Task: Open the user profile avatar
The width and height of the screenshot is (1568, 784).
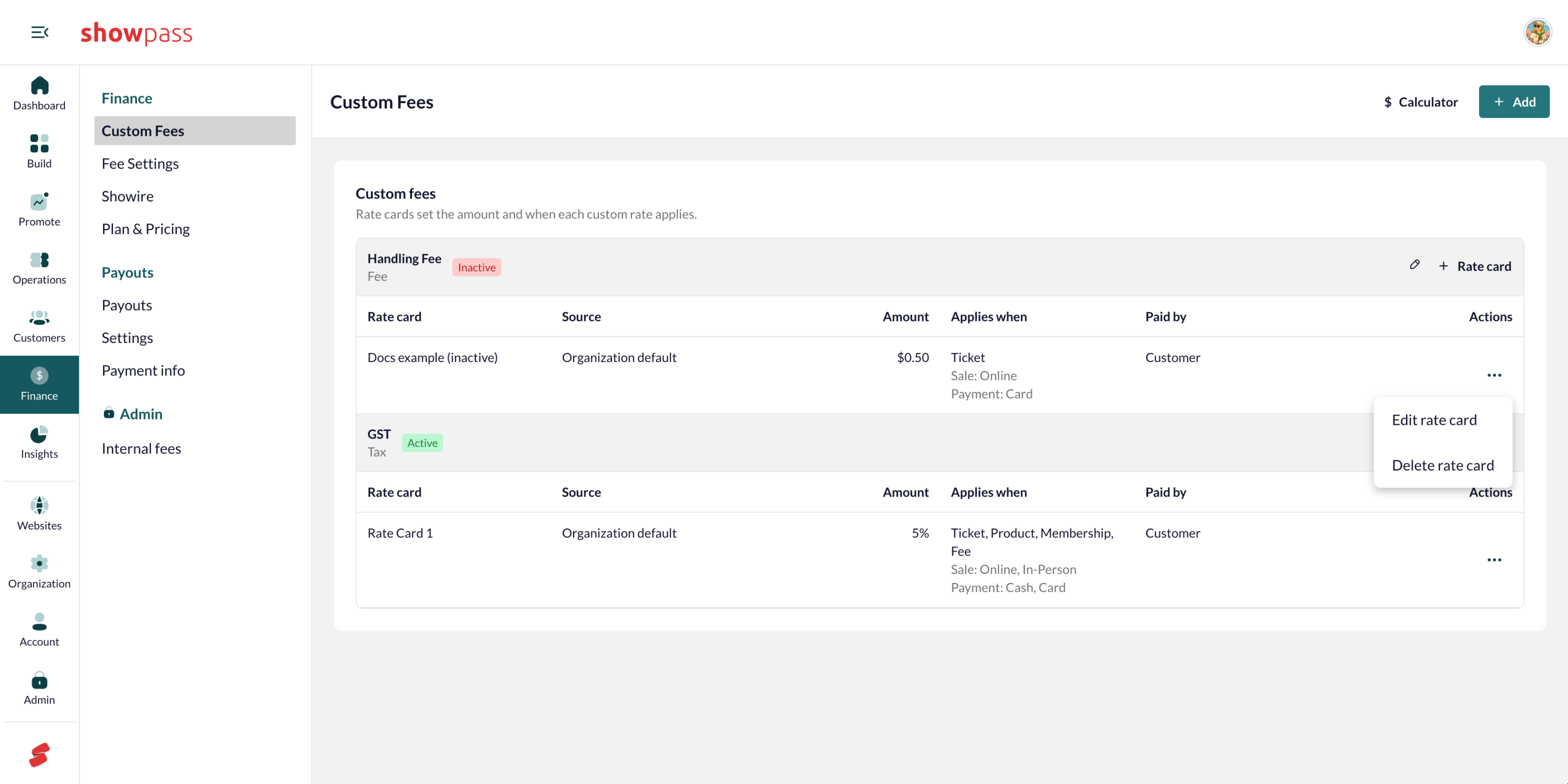Action: pos(1537,32)
